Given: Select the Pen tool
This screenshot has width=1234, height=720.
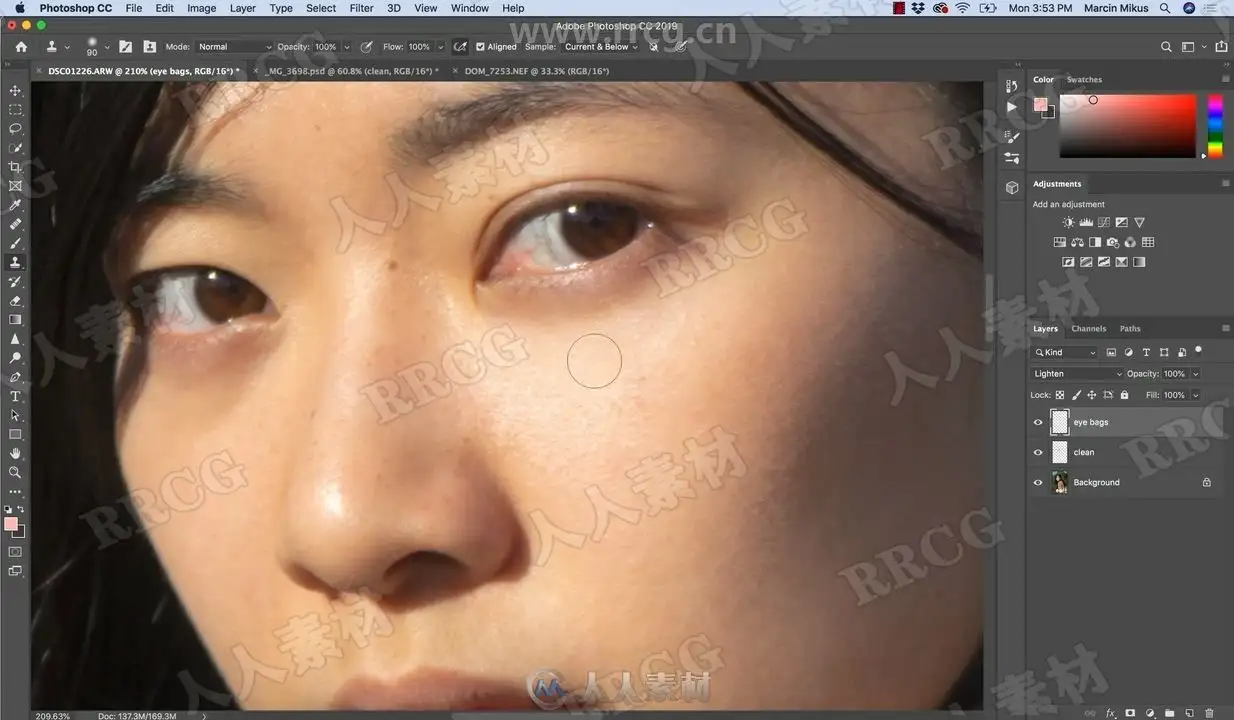Looking at the screenshot, I should 15,377.
